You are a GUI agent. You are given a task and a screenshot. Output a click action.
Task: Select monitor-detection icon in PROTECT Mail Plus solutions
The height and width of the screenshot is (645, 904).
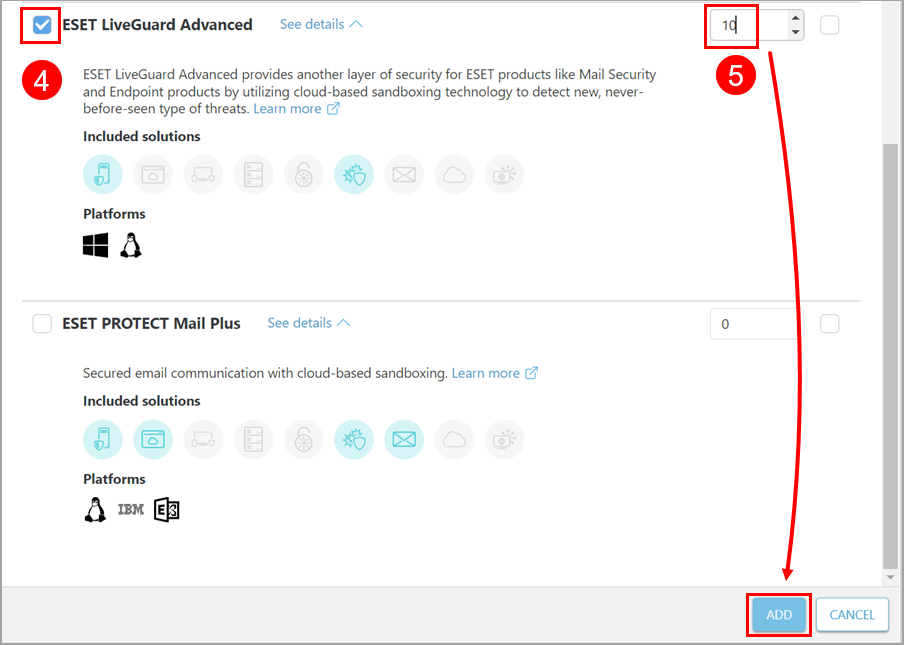click(504, 439)
